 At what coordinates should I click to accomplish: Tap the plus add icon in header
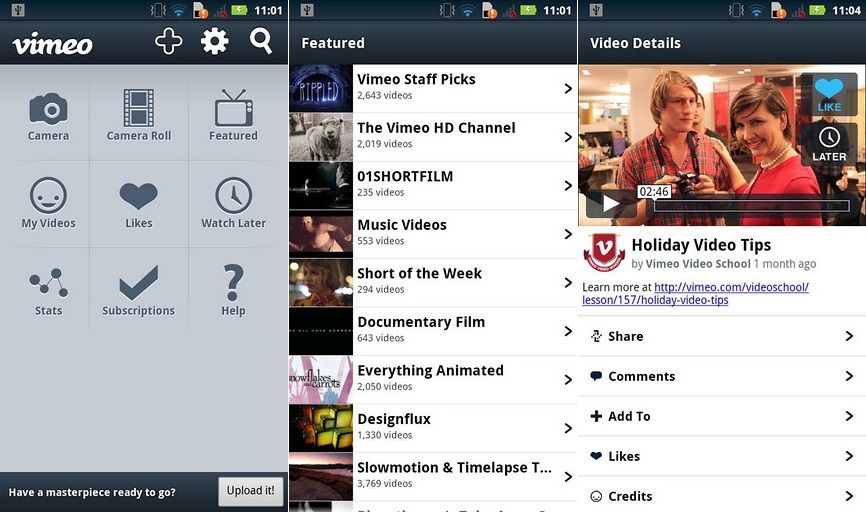[x=168, y=41]
